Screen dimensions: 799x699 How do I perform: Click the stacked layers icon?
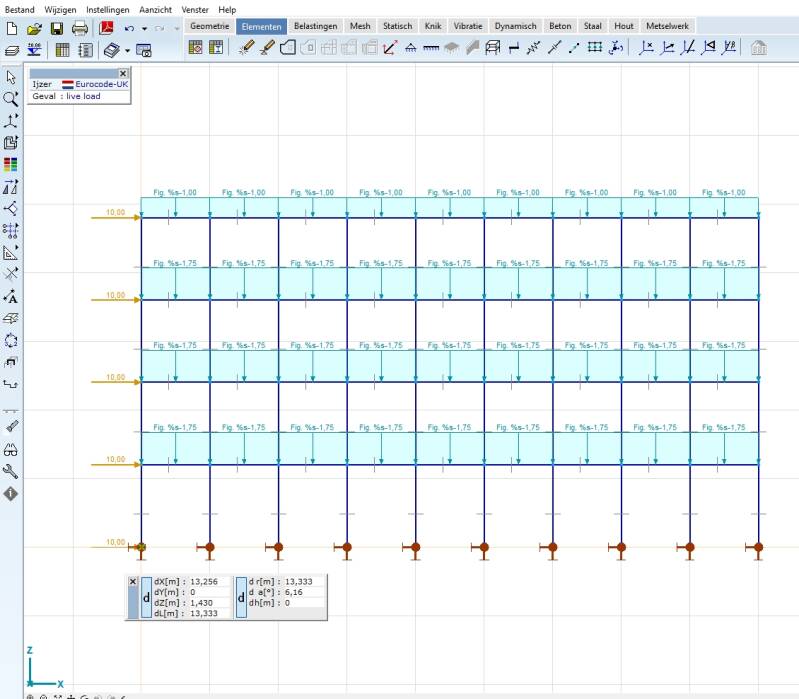point(11,50)
